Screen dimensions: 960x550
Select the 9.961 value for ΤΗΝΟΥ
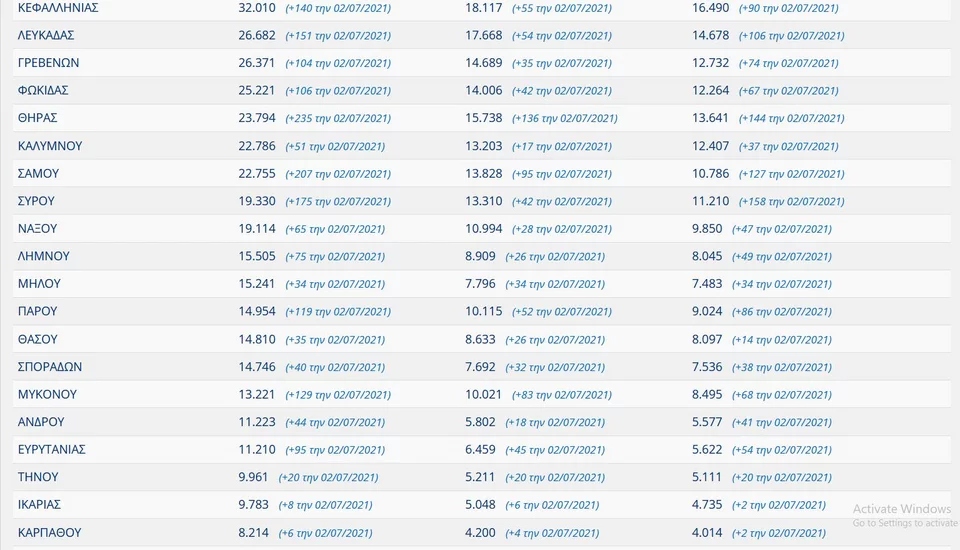tap(254, 477)
